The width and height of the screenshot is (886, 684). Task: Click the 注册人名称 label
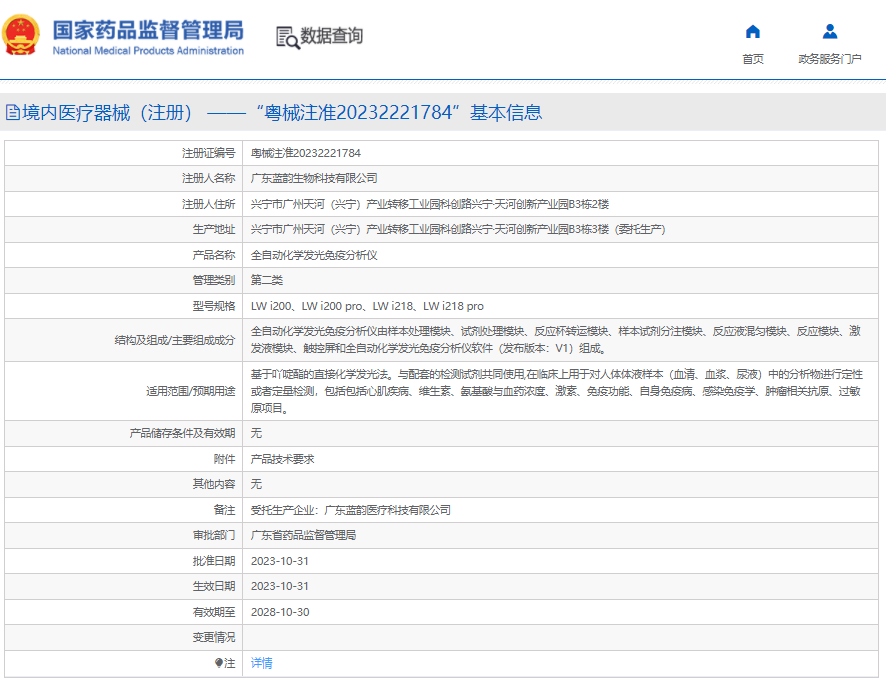tap(209, 178)
